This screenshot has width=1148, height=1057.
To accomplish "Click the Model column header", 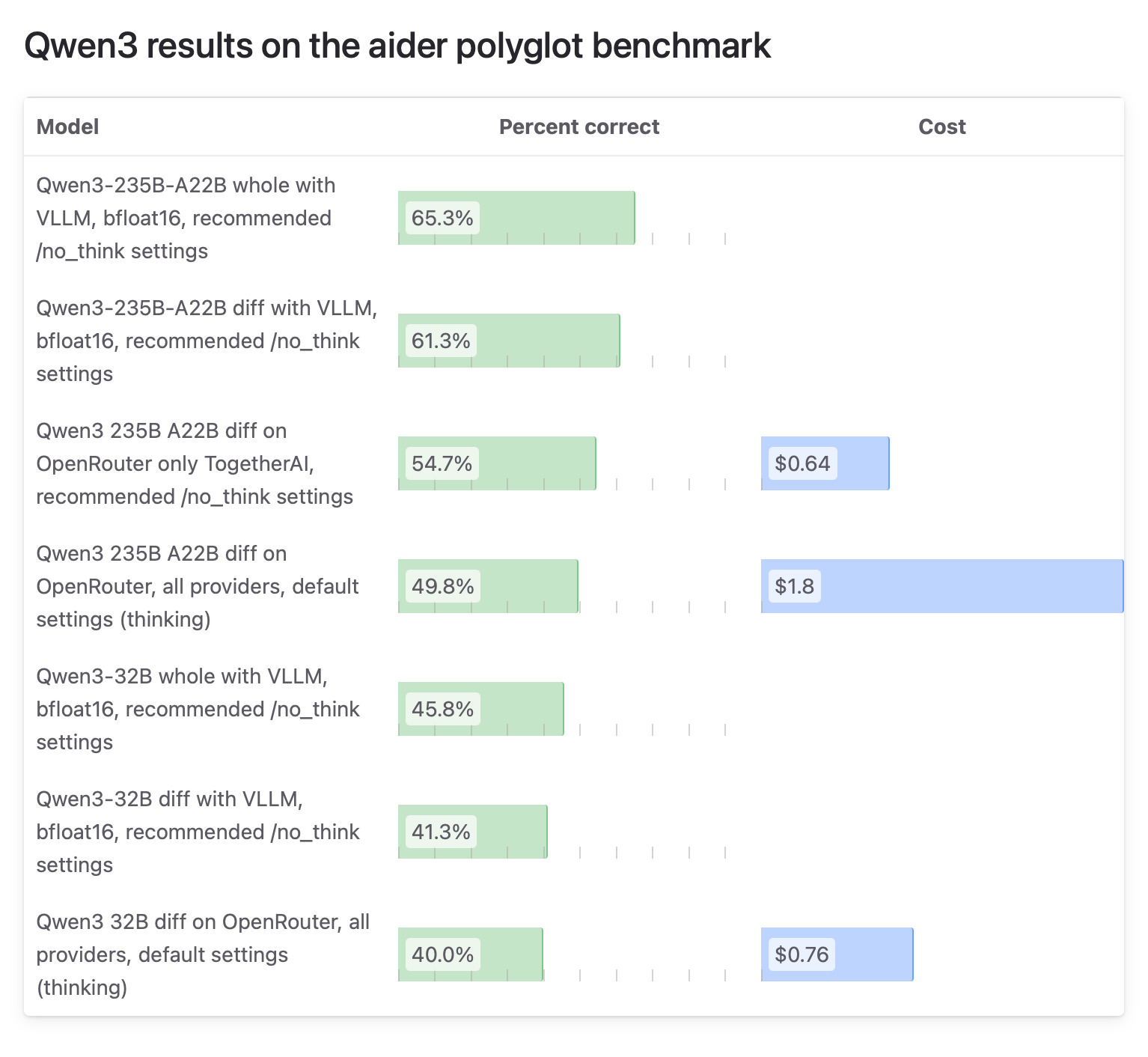I will 67,127.
